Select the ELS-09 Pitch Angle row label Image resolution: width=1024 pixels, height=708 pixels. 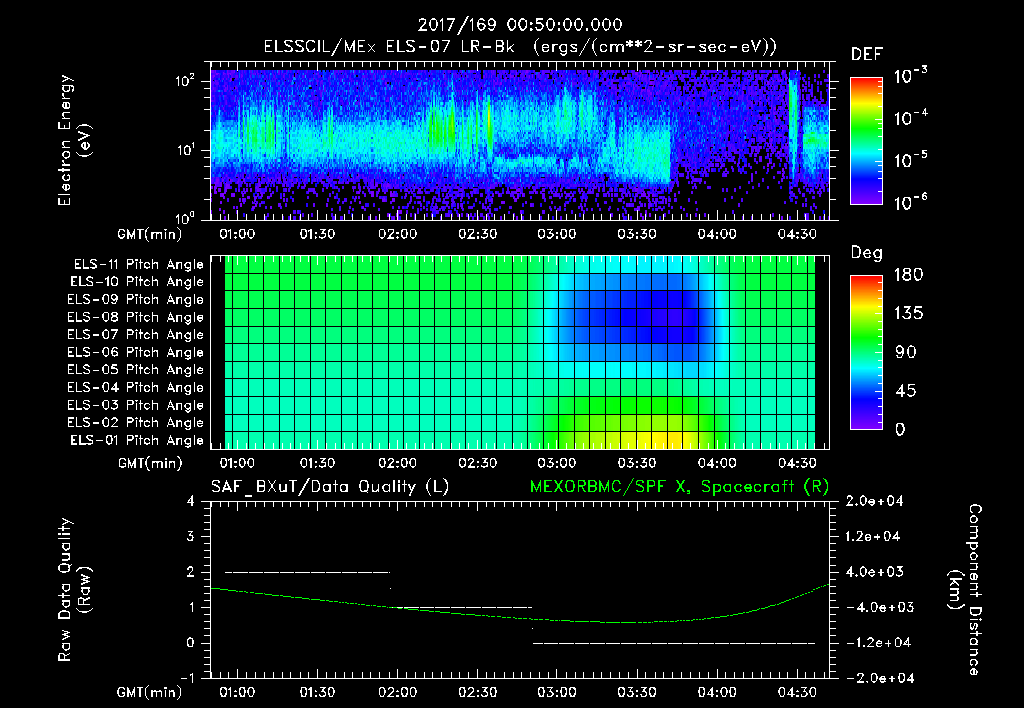136,300
